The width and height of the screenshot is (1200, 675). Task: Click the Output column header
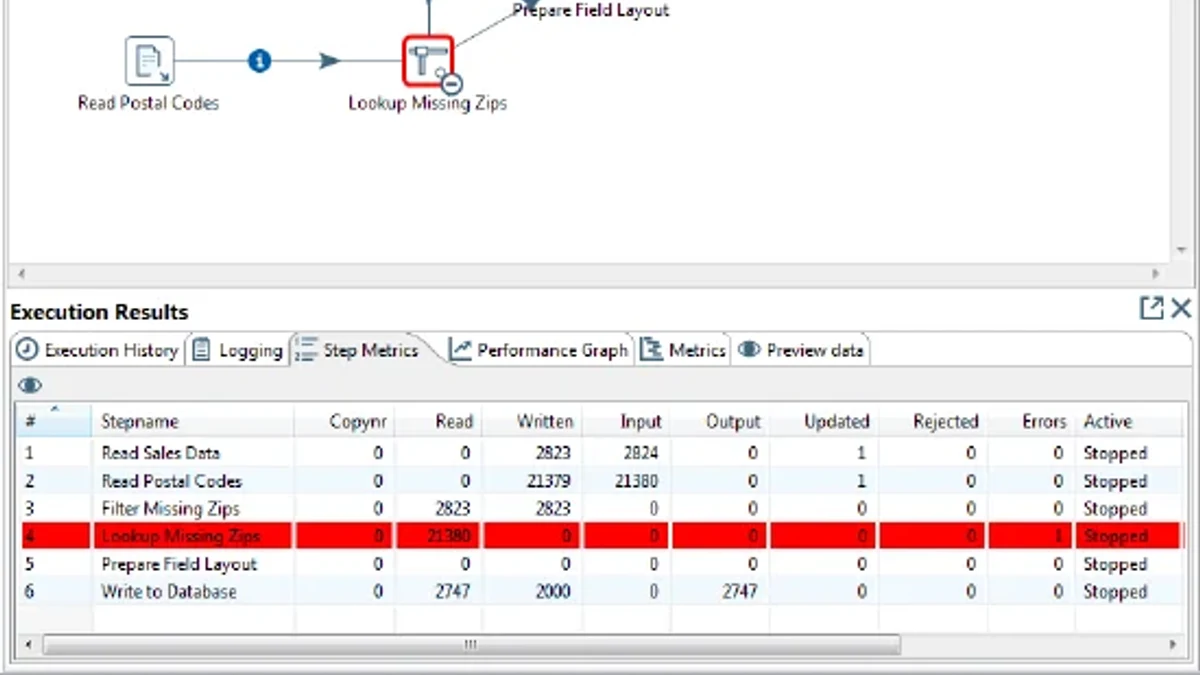719,421
